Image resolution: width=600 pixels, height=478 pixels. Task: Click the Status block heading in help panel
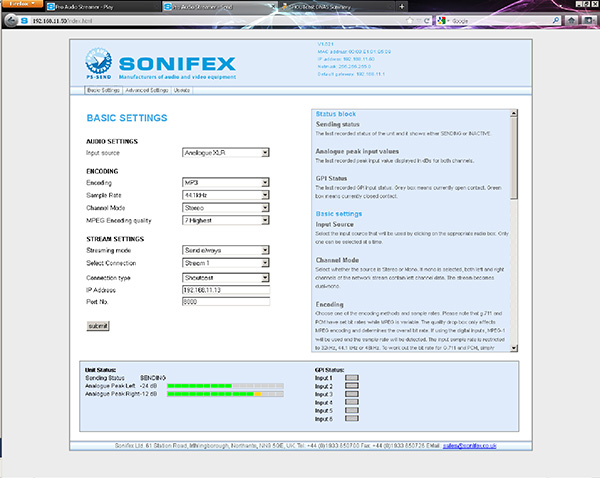click(336, 114)
